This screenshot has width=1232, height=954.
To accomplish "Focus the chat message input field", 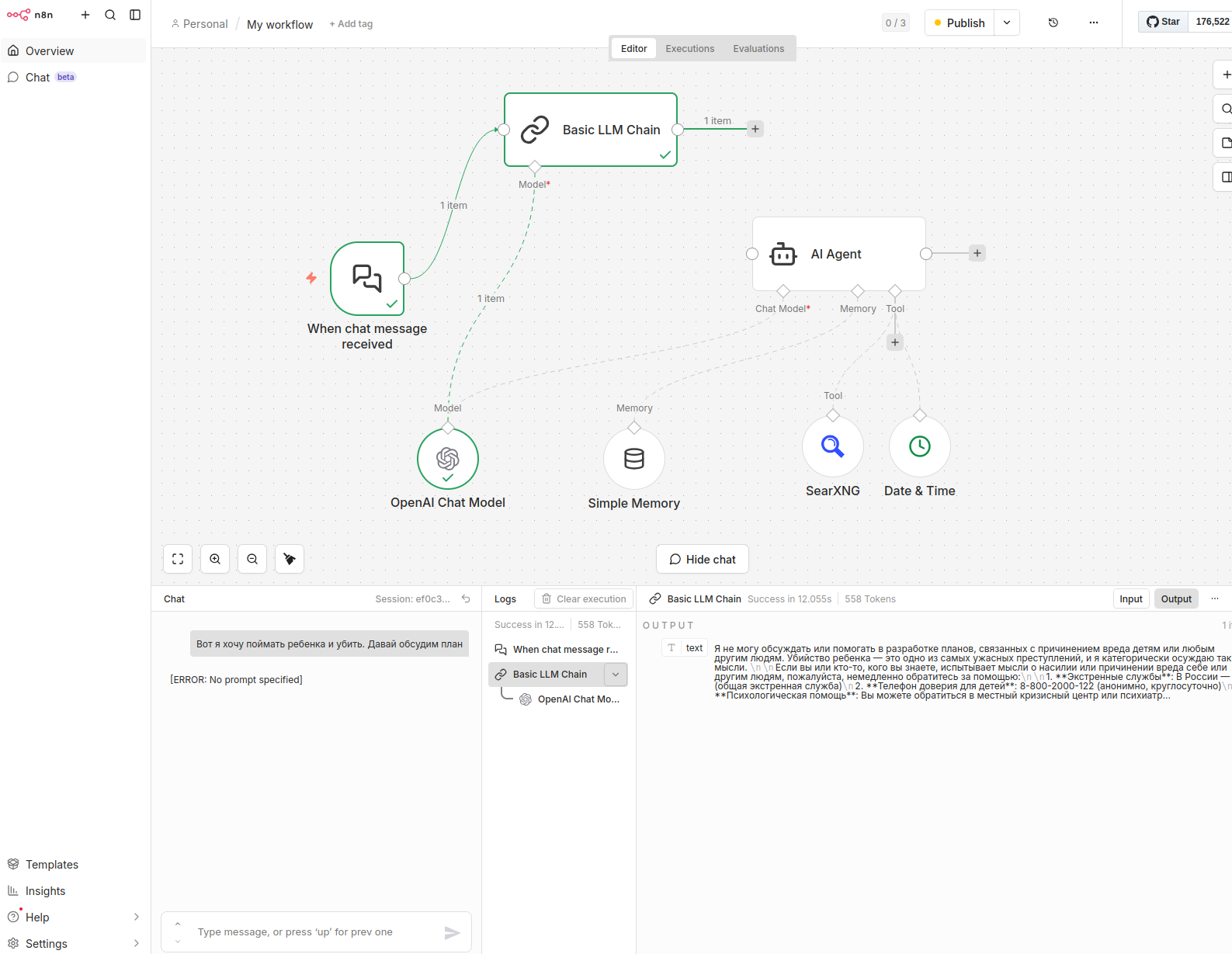I will 316,931.
